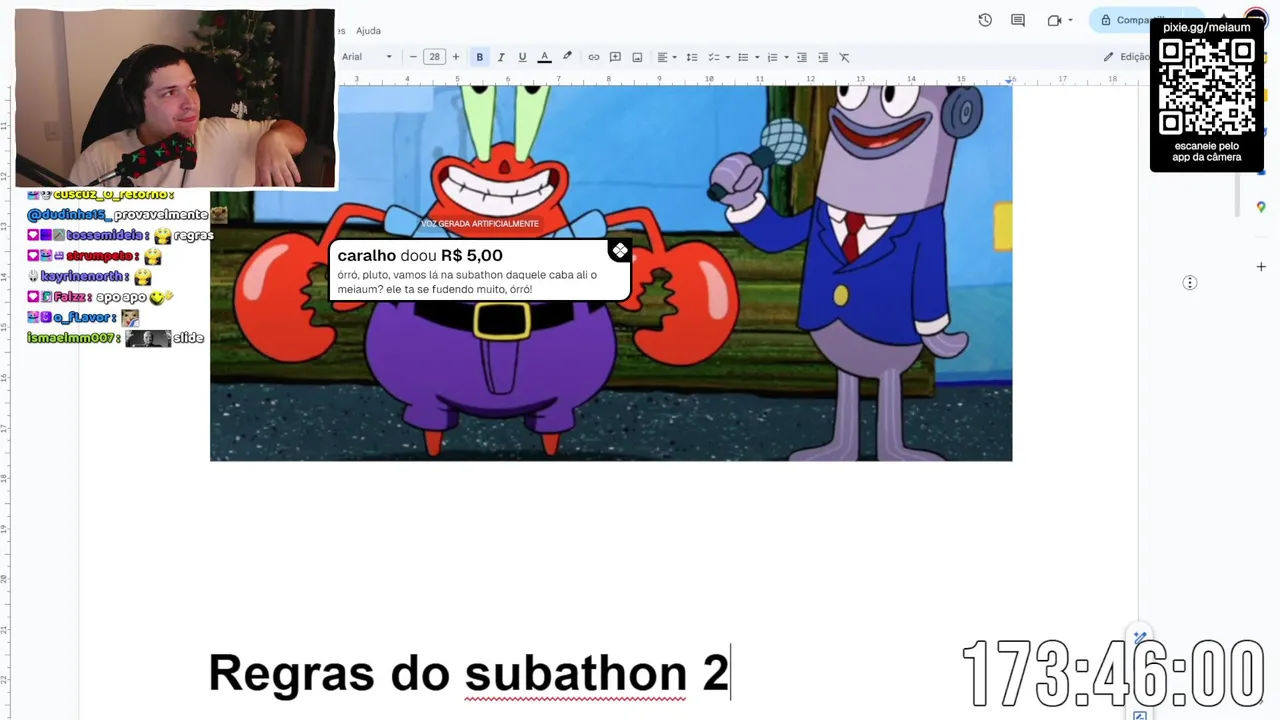1280x720 pixels.
Task: Get add-ons with the plus icon
Action: (x=1261, y=267)
